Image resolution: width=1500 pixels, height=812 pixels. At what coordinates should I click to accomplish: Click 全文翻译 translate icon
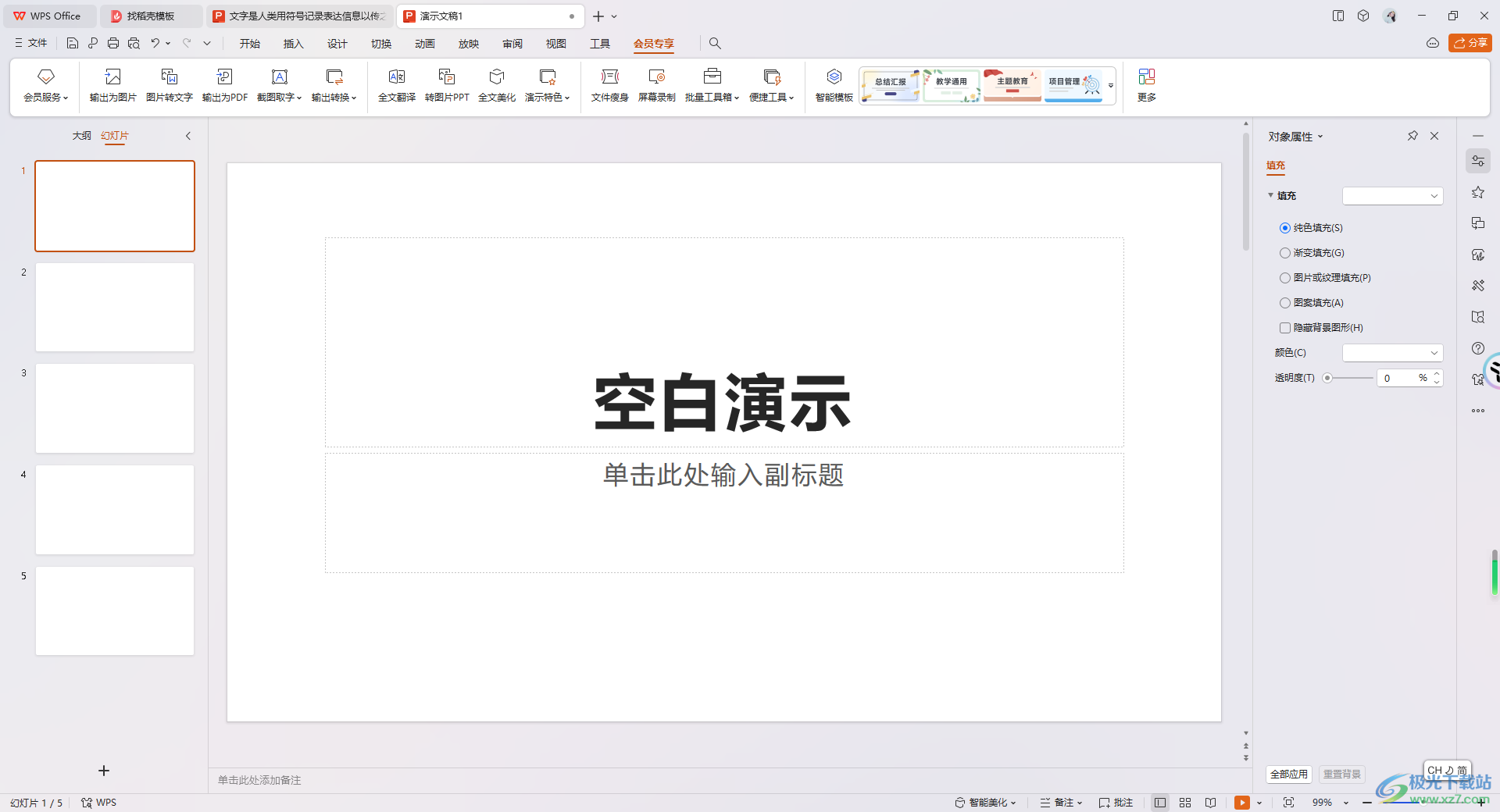point(397,85)
